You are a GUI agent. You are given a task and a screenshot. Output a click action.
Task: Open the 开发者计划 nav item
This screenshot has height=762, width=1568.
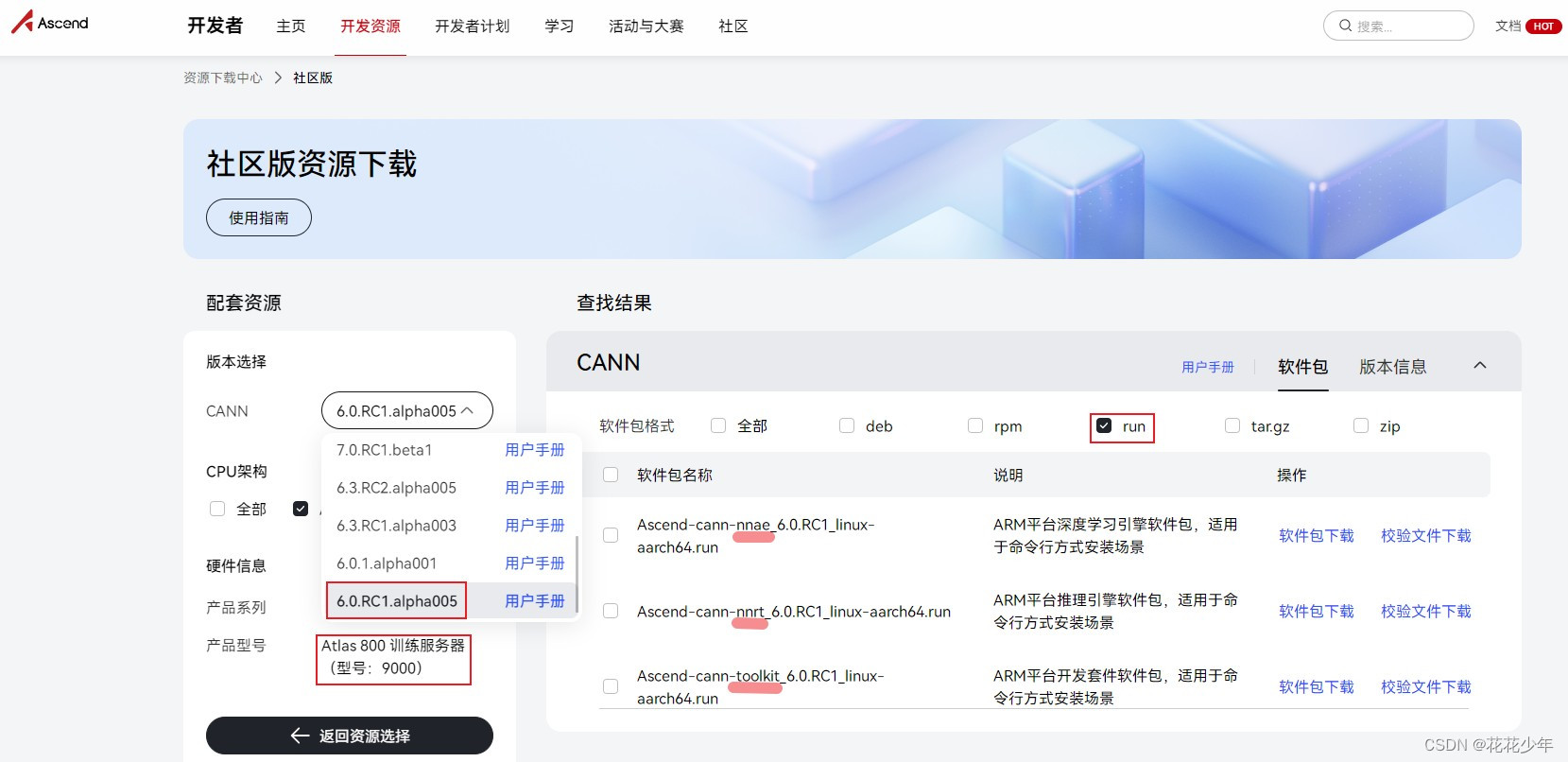point(473,26)
